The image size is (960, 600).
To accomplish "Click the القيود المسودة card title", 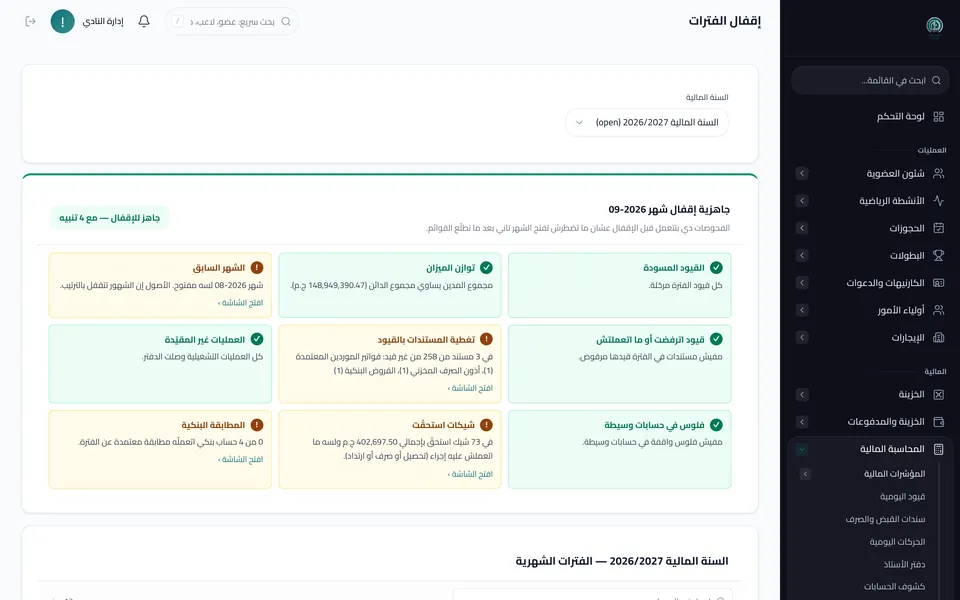I will 673,268.
